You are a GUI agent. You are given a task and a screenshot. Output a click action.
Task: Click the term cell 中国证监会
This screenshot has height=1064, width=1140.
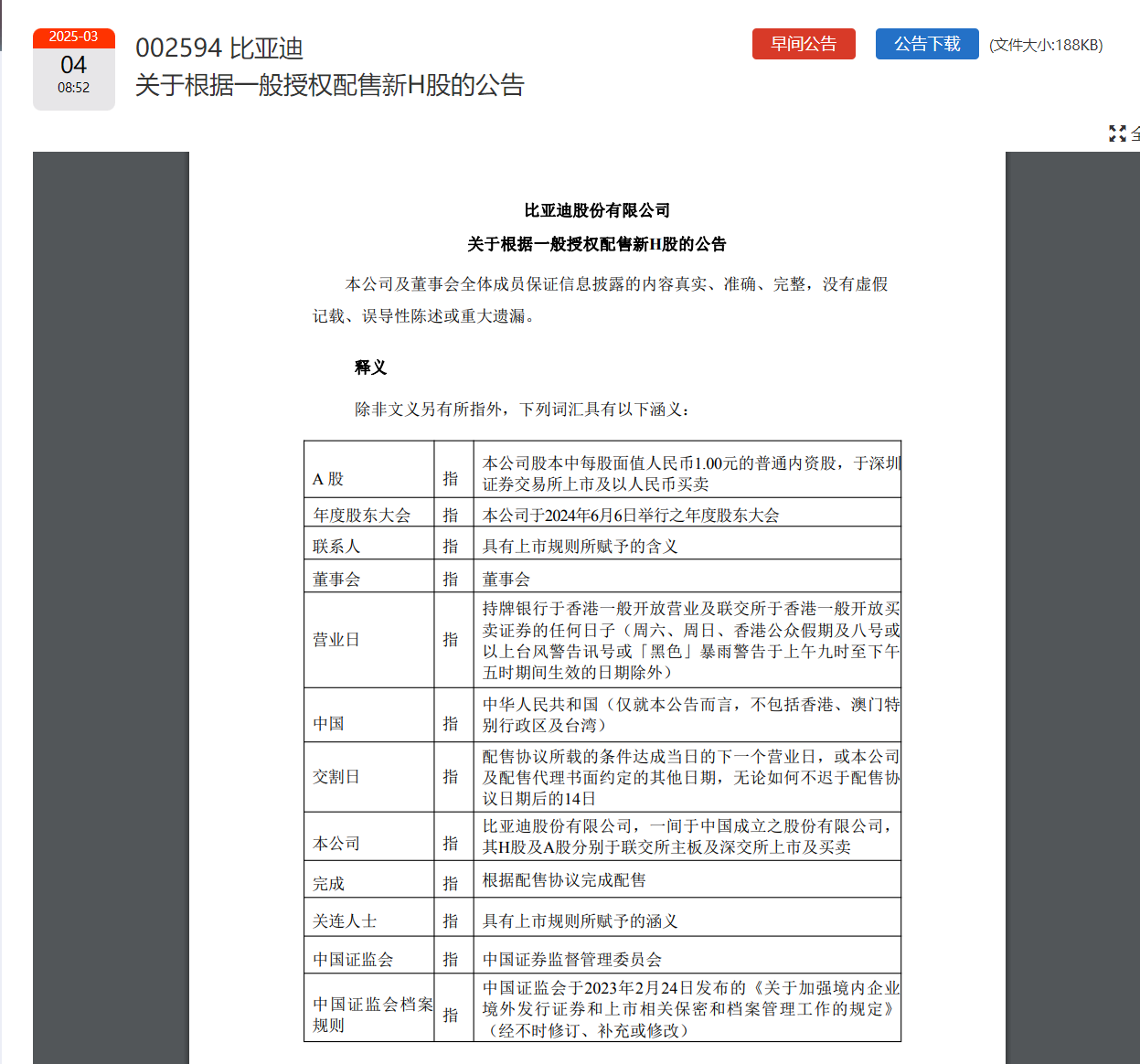(x=369, y=955)
